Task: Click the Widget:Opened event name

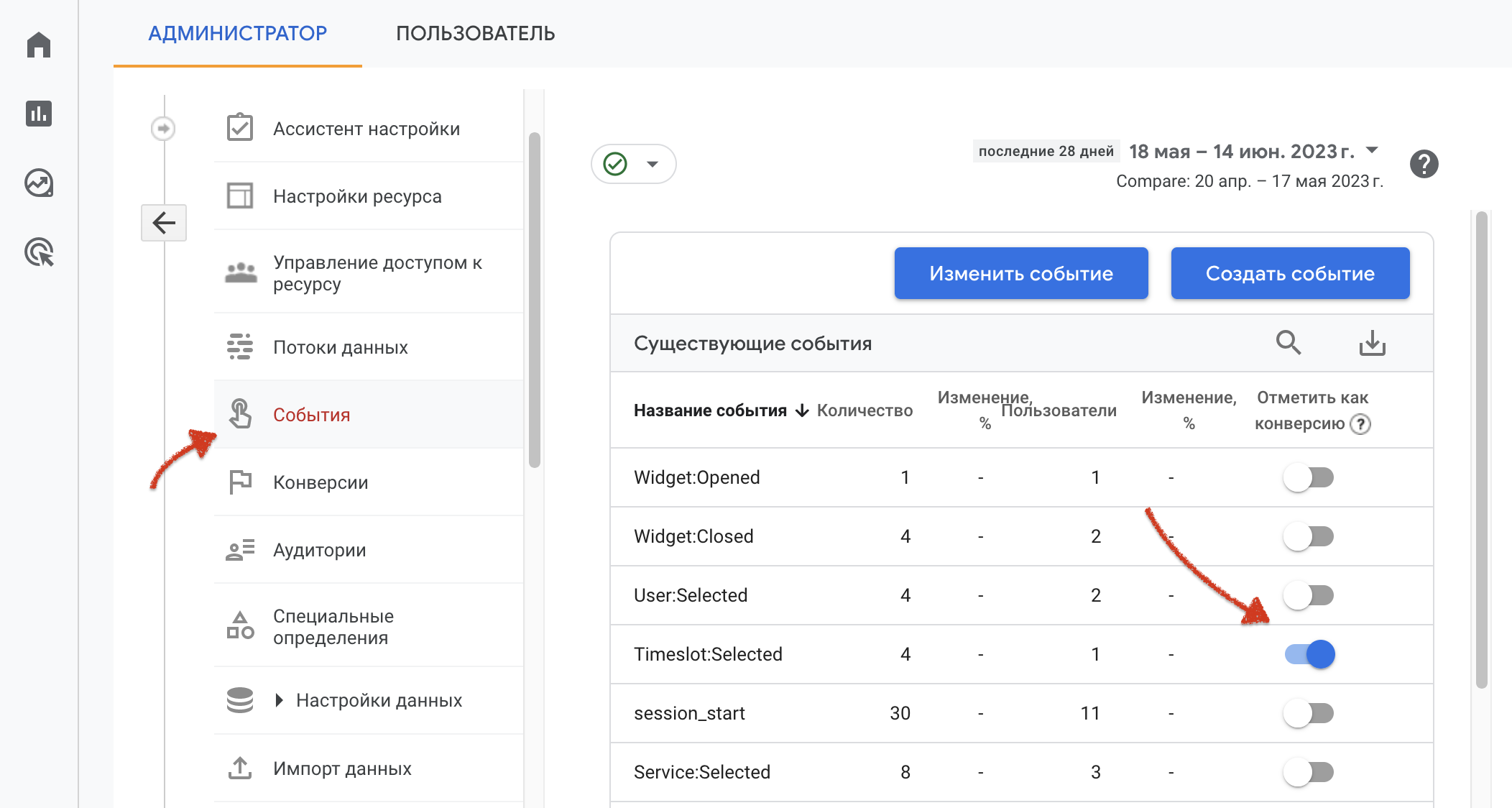Action: point(697,477)
